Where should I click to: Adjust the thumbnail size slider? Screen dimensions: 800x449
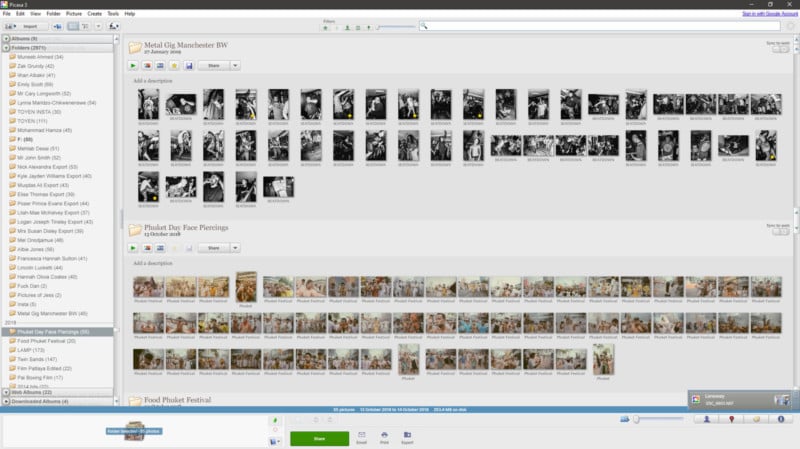click(x=658, y=419)
